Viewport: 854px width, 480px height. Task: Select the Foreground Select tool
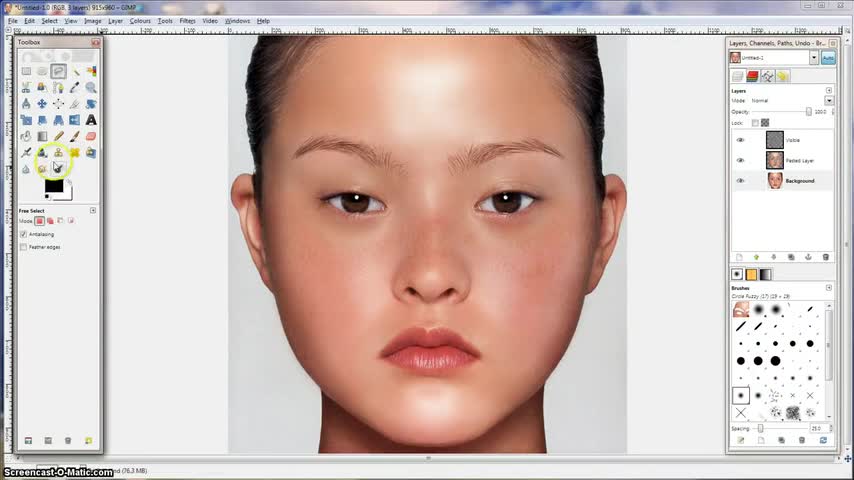pos(42,88)
